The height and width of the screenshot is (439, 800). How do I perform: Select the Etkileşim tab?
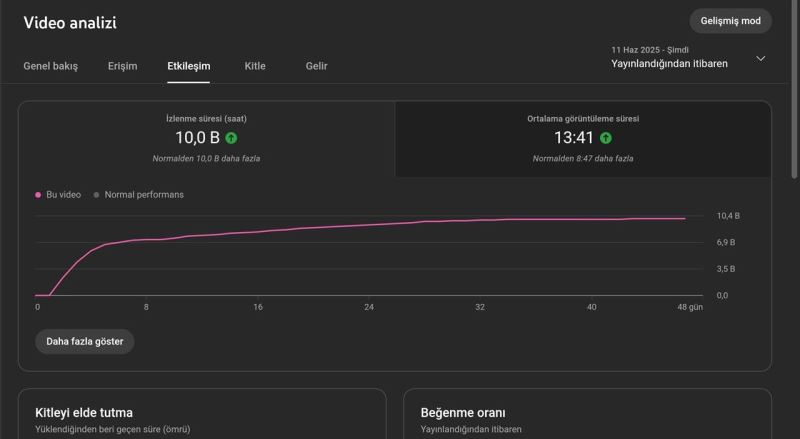[188, 66]
